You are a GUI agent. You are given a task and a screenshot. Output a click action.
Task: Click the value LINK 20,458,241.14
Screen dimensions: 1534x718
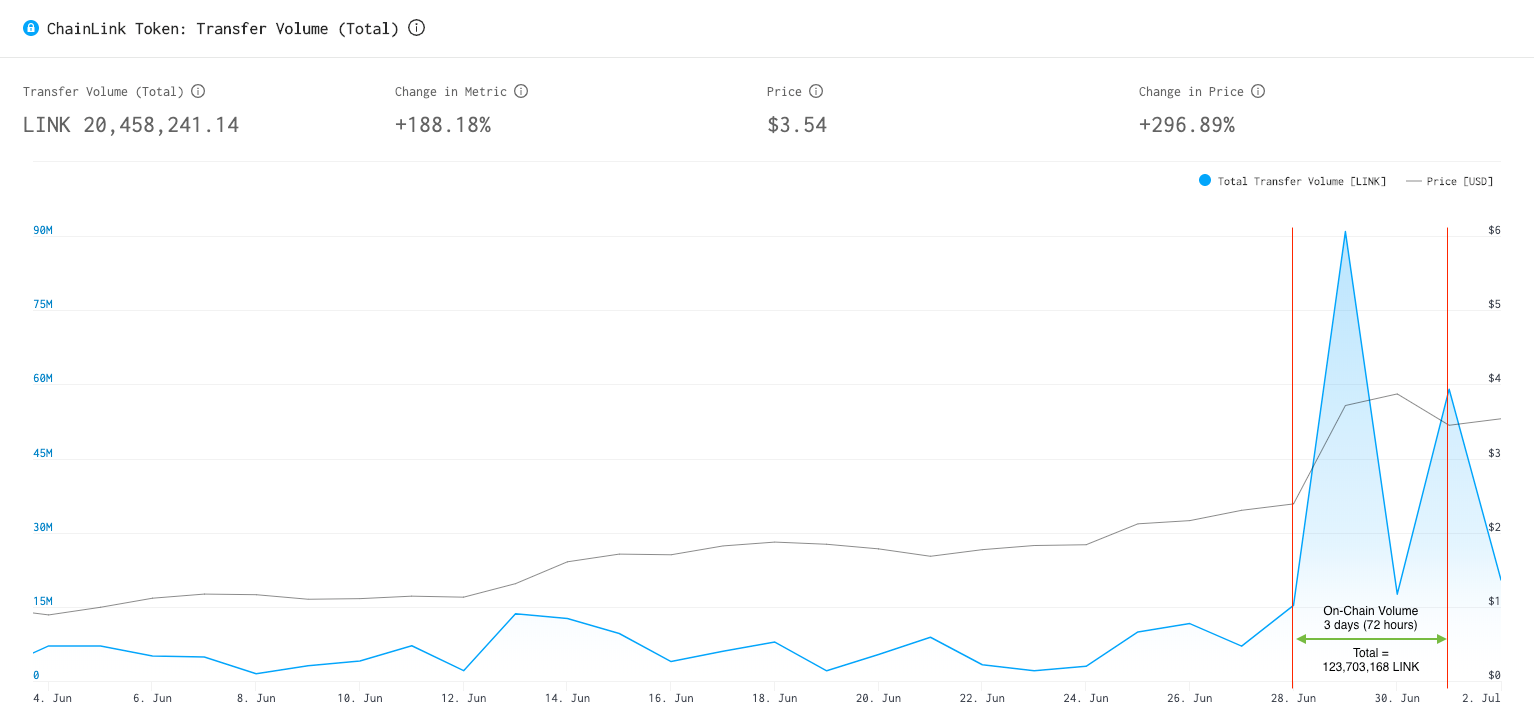[131, 125]
